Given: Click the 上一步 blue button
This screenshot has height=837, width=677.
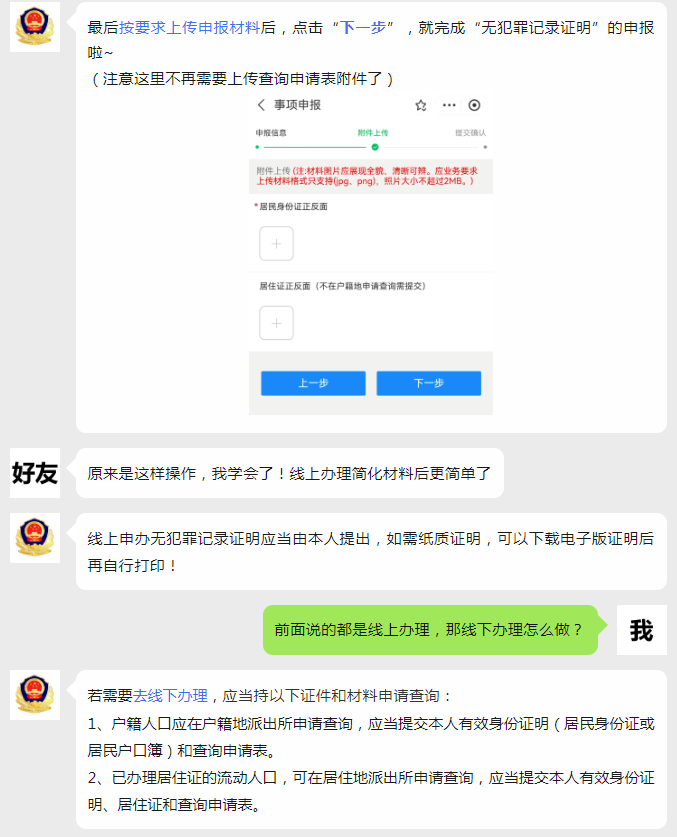Looking at the screenshot, I should (x=313, y=383).
